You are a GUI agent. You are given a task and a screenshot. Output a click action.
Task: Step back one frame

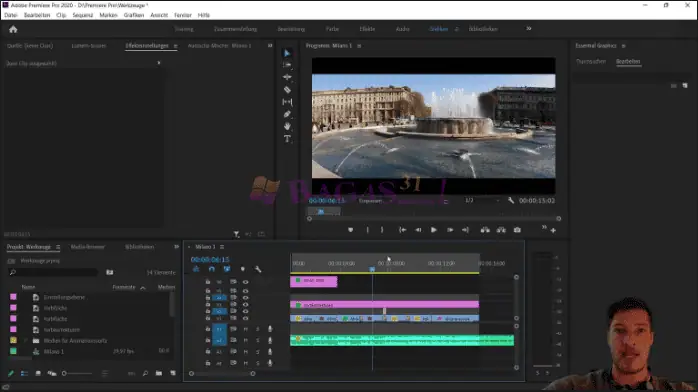point(418,230)
